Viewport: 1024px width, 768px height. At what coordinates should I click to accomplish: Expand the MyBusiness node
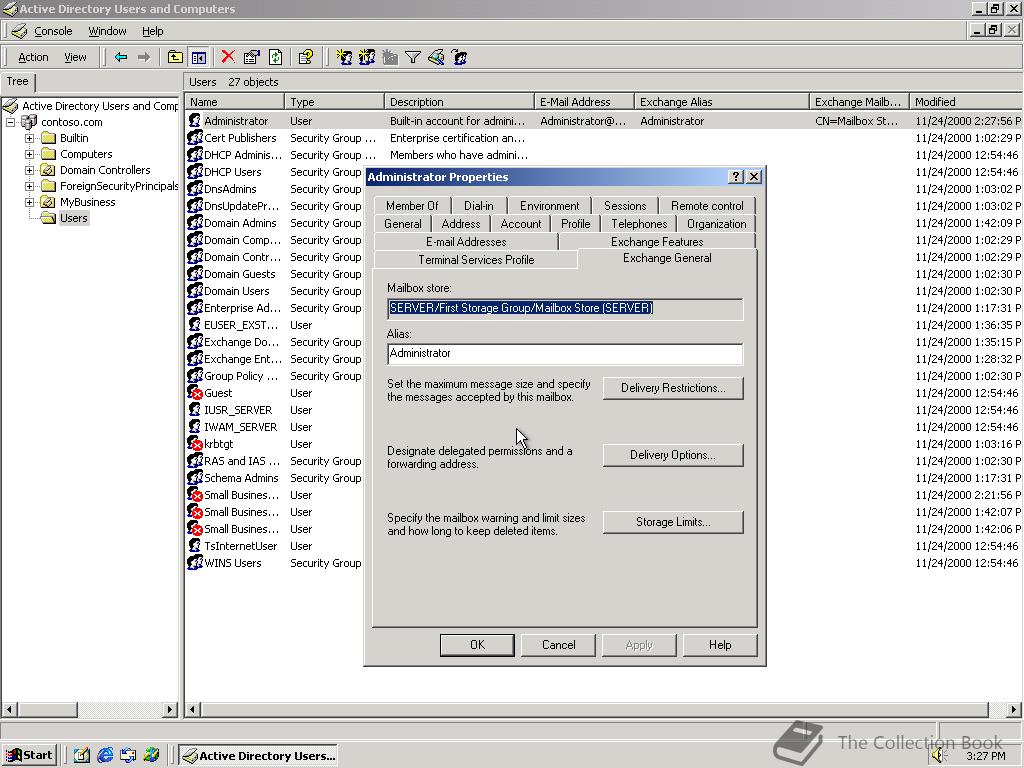pos(29,202)
